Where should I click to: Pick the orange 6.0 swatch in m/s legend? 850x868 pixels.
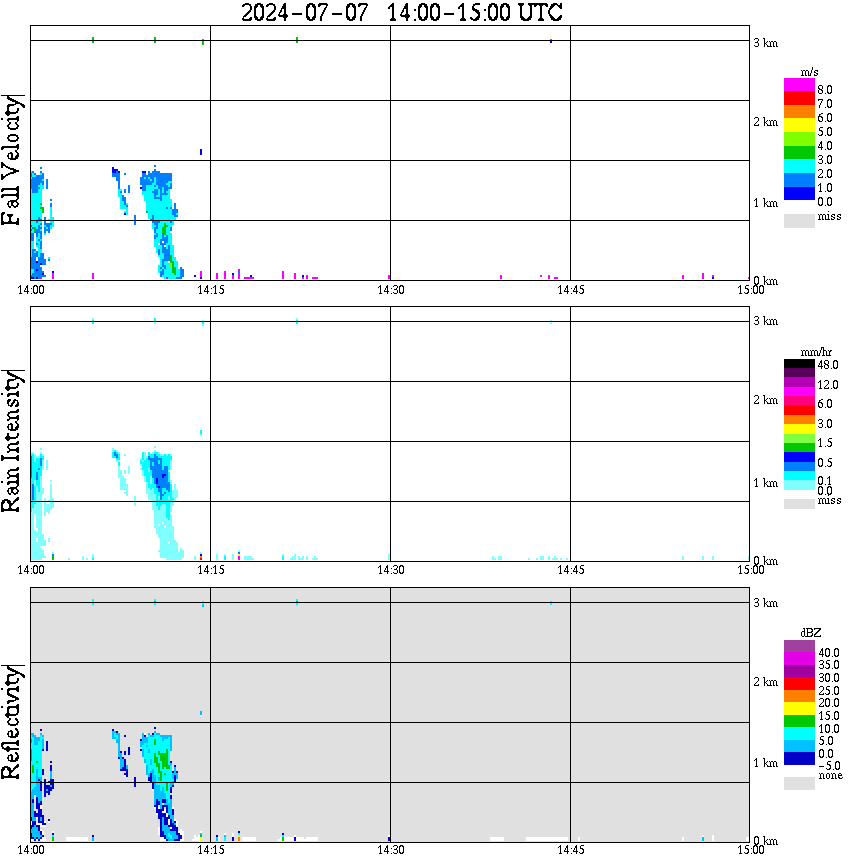click(x=799, y=112)
